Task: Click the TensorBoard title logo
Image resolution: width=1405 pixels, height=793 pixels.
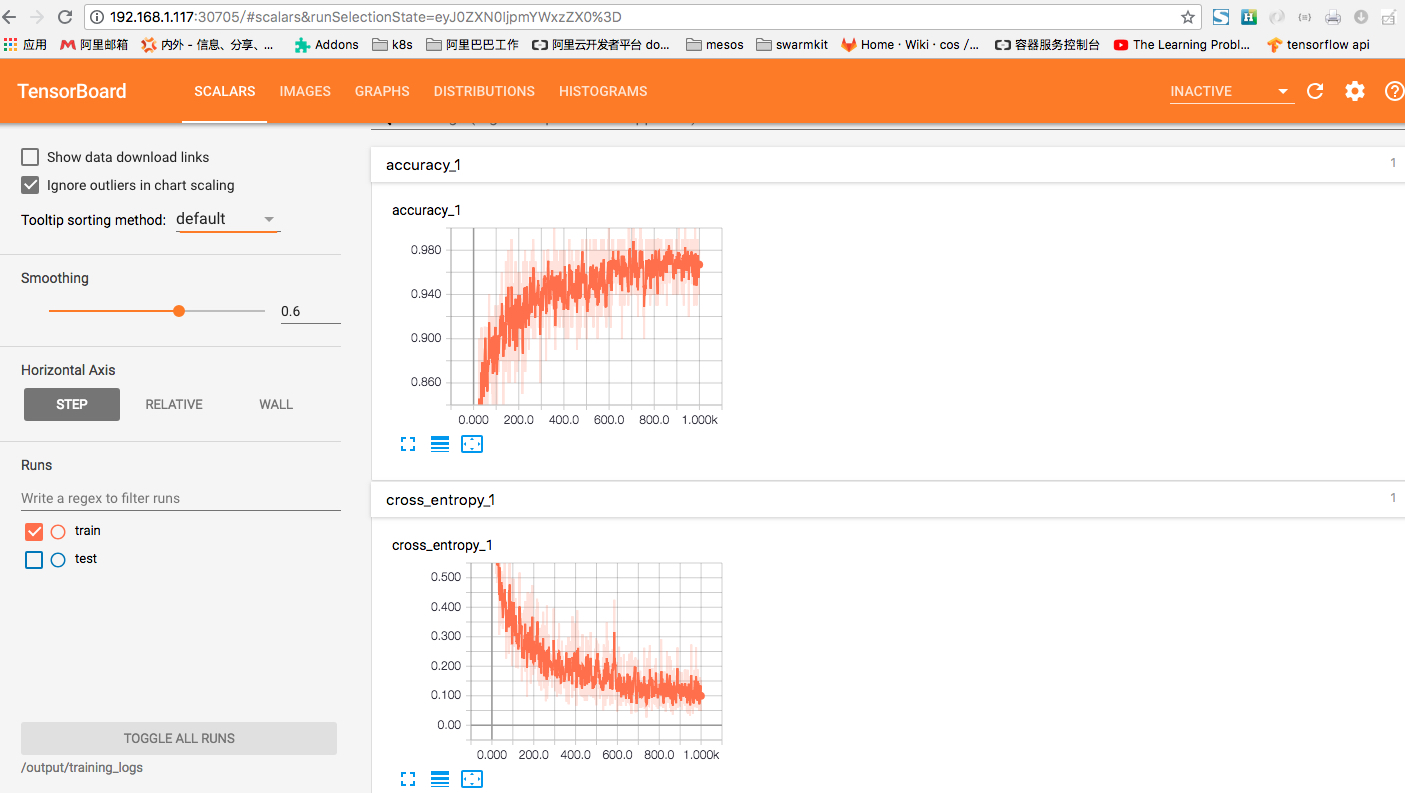Action: point(72,91)
